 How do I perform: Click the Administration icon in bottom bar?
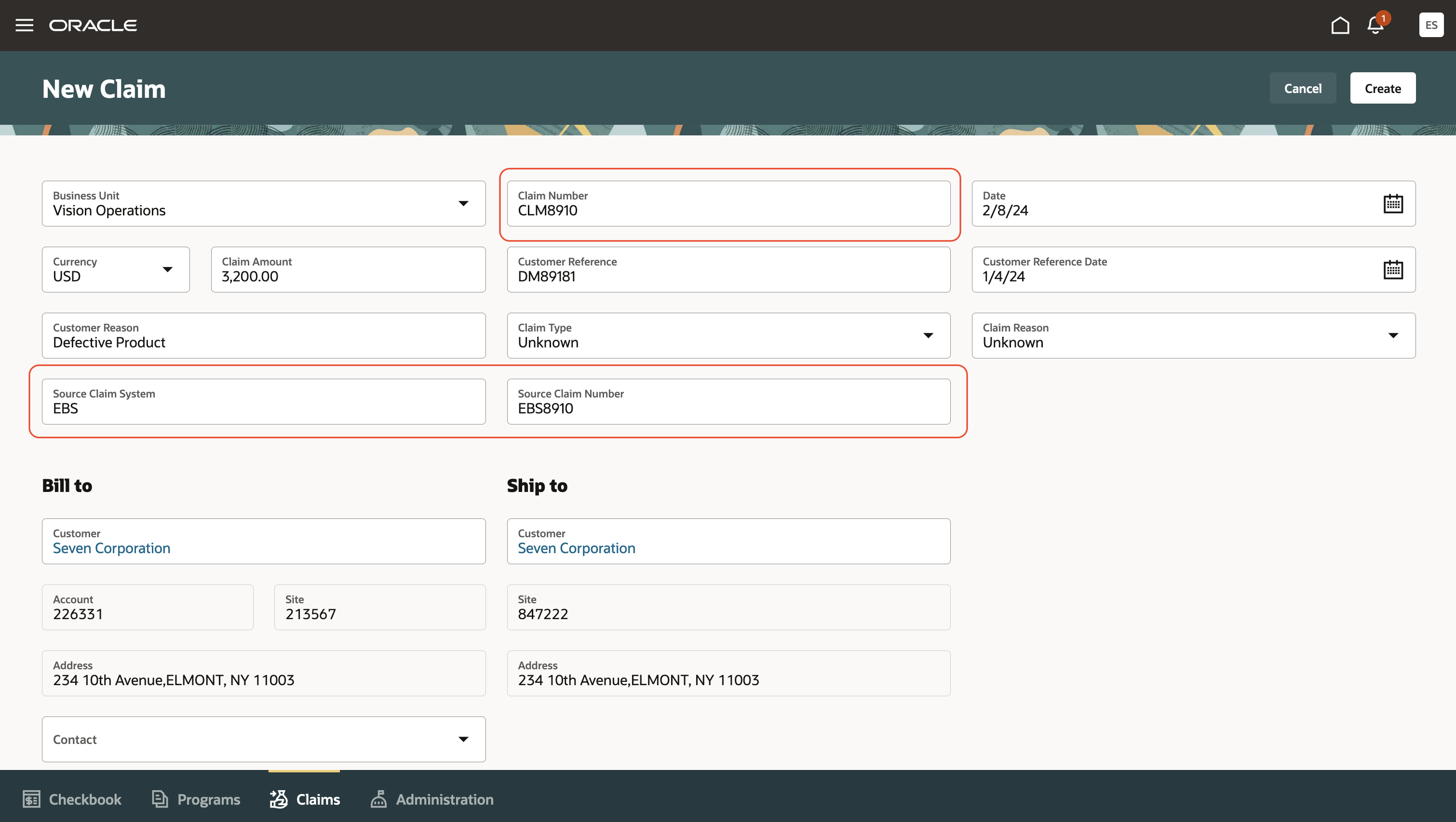tap(378, 799)
